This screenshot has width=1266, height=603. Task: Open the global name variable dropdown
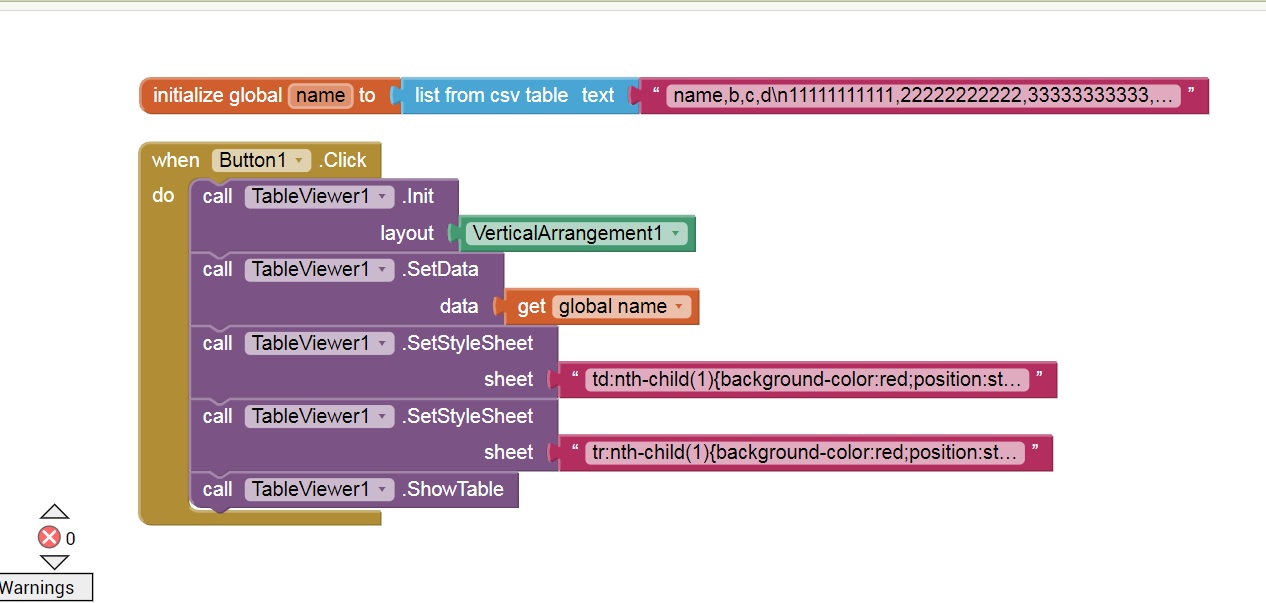(680, 307)
